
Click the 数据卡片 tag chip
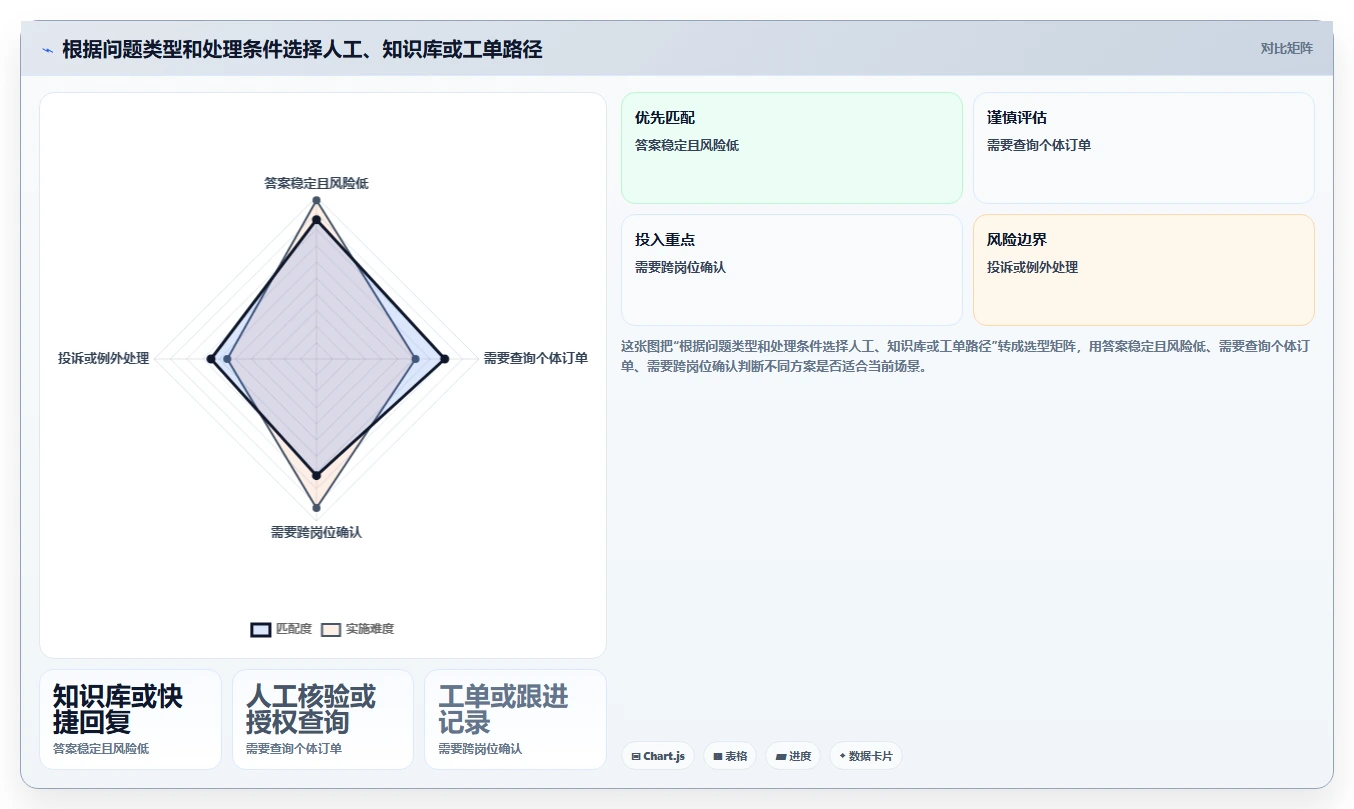[x=865, y=756]
